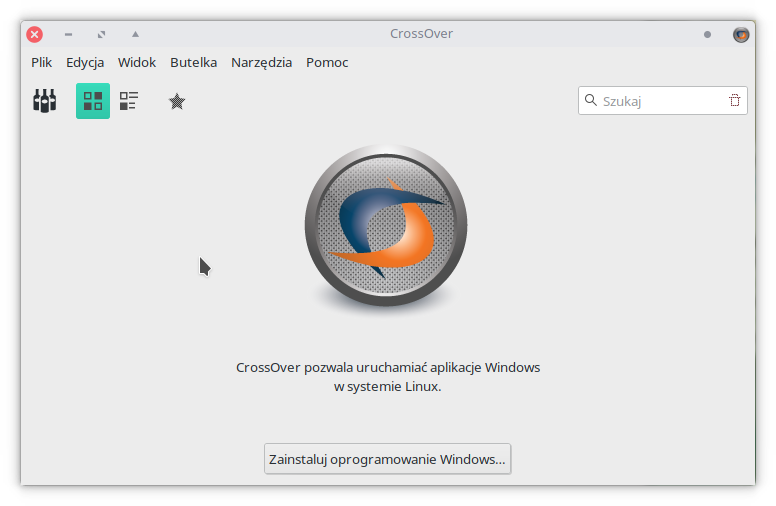Open the Plik menu
Image resolution: width=776 pixels, height=506 pixels.
pos(42,62)
